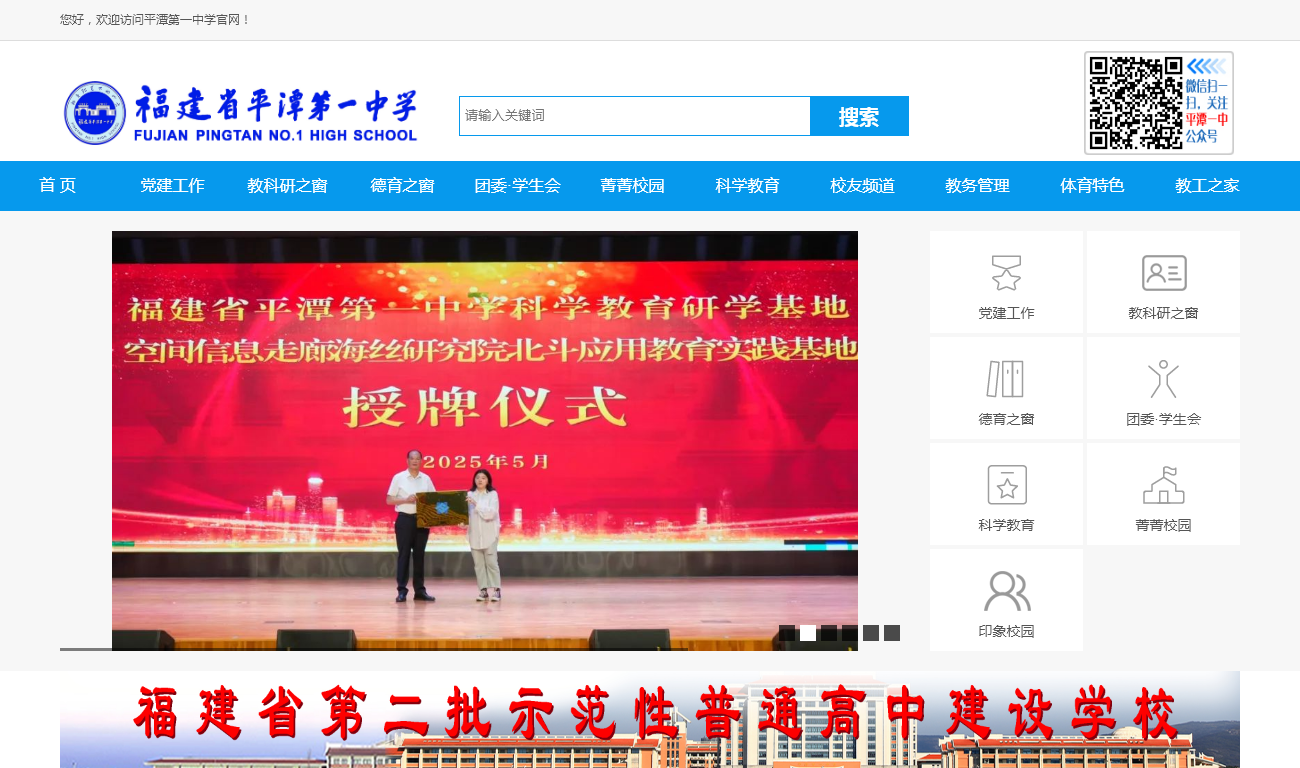The width and height of the screenshot is (1300, 768).
Task: Click the 授牌仪式 carousel banner image
Action: pyautogui.click(x=485, y=430)
